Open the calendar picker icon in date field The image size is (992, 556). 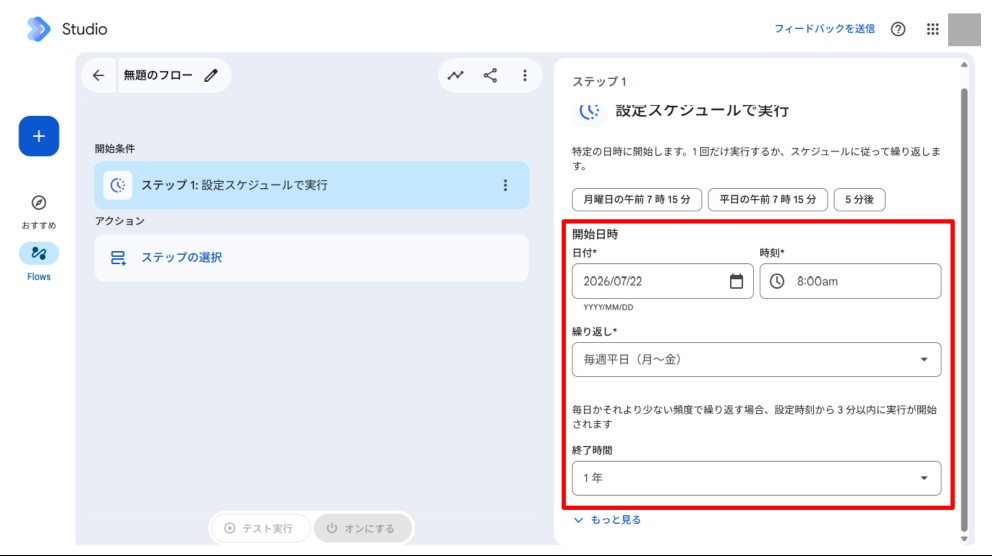pyautogui.click(x=736, y=281)
